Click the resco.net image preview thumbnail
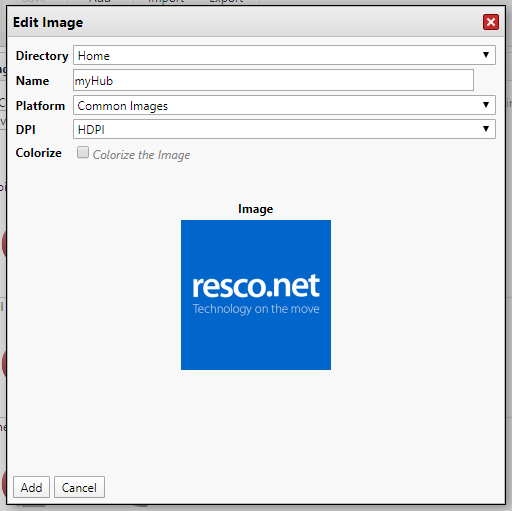This screenshot has height=511, width=512. (x=256, y=295)
